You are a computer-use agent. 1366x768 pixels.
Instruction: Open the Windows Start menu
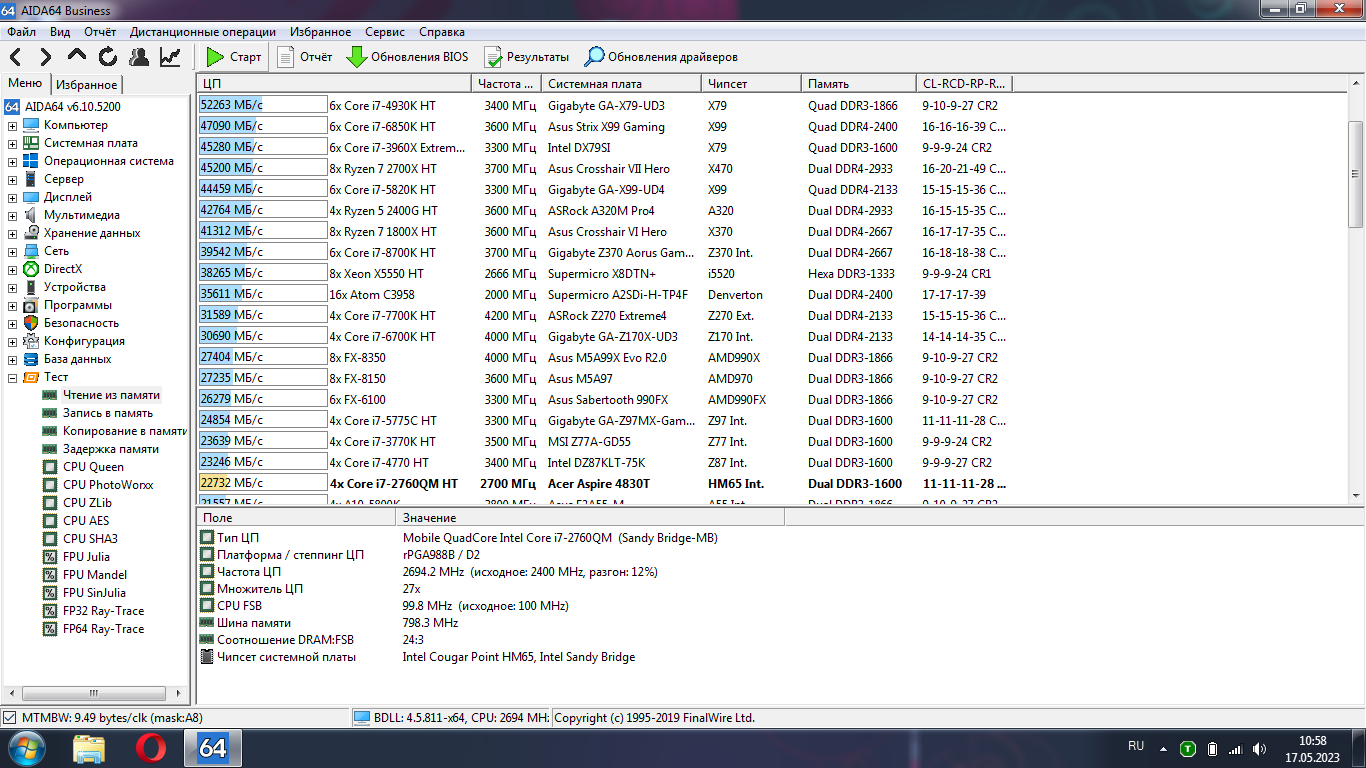[27, 748]
